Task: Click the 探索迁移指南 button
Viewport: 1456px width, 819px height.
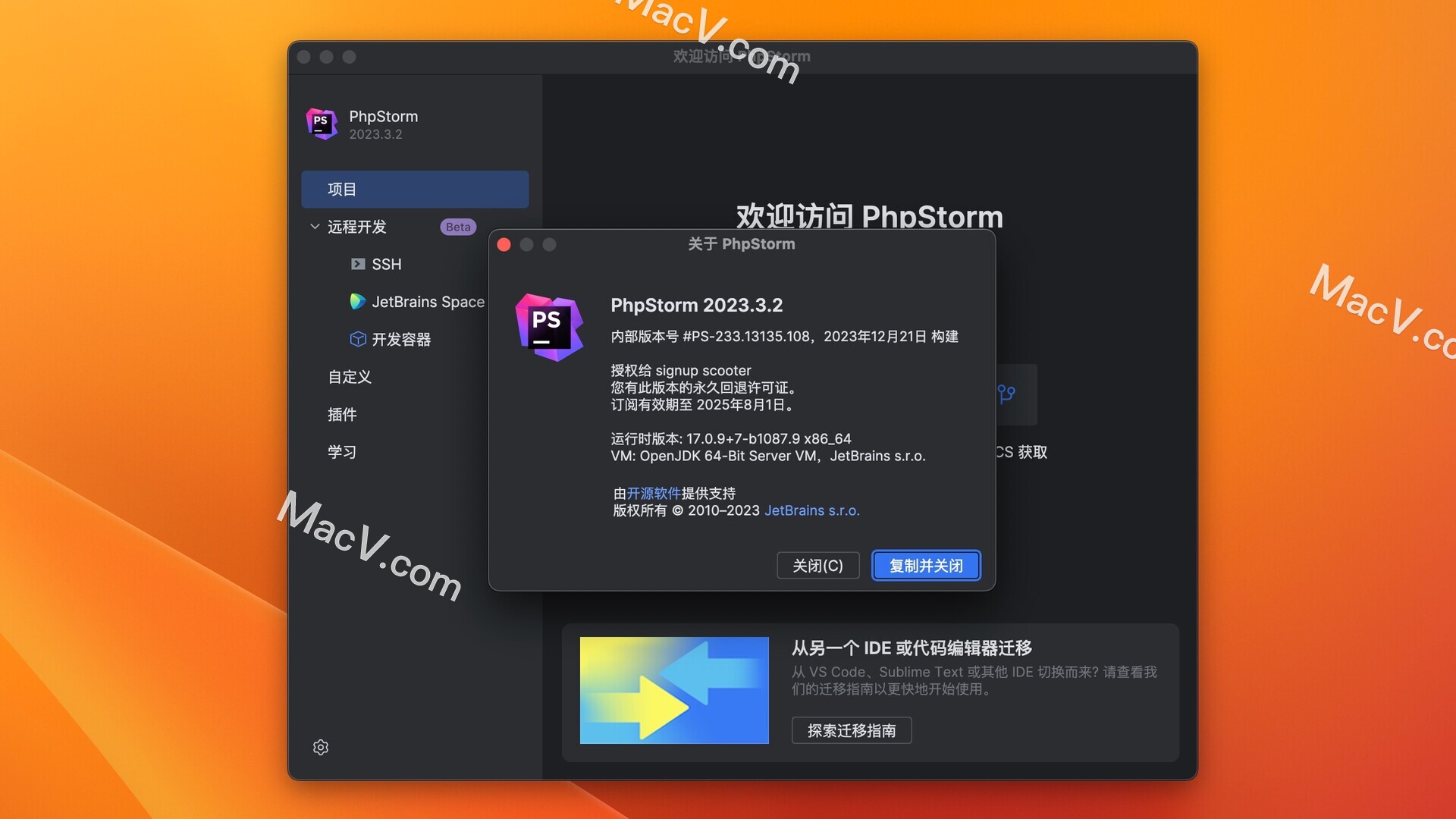Action: [851, 730]
